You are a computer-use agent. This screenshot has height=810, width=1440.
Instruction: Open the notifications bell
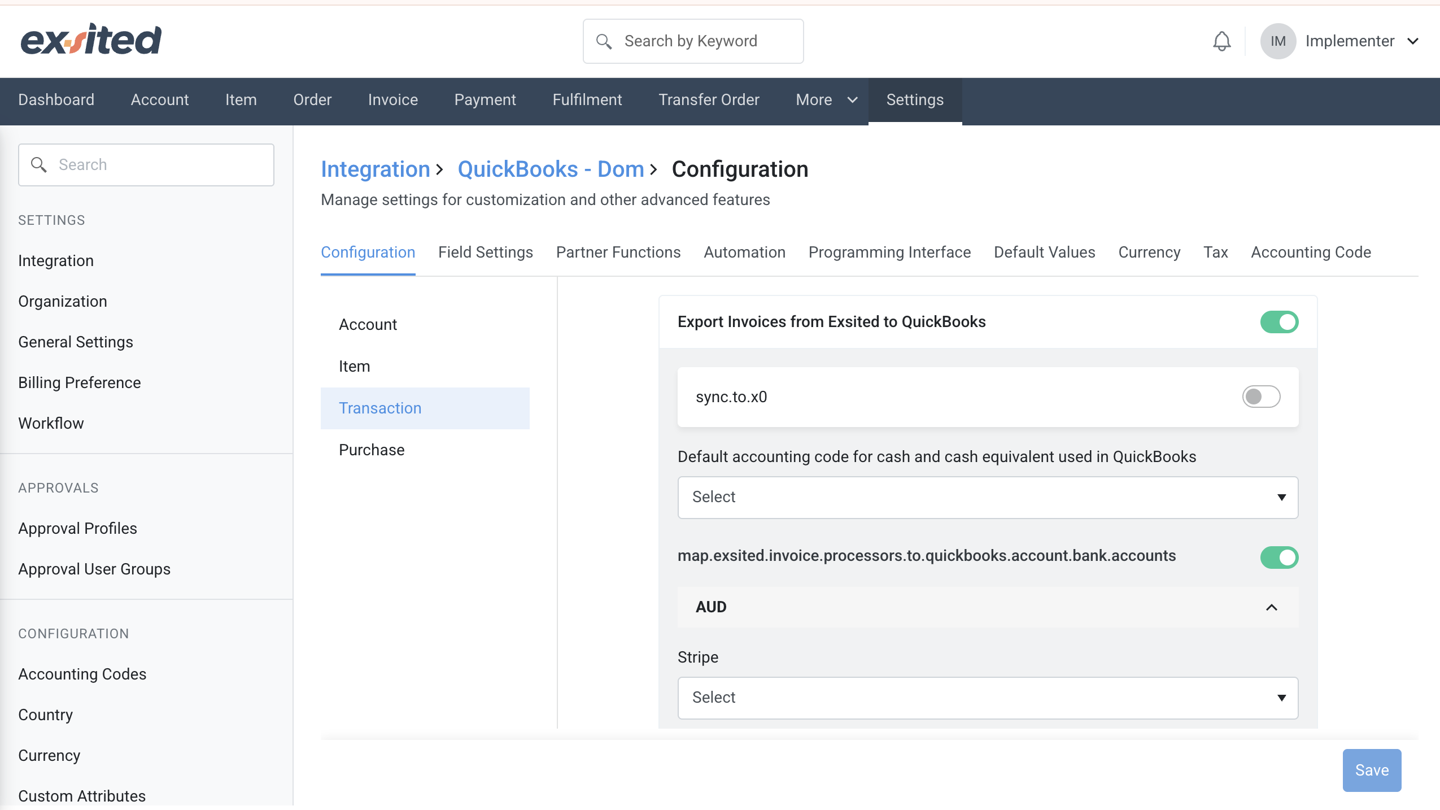[1222, 41]
